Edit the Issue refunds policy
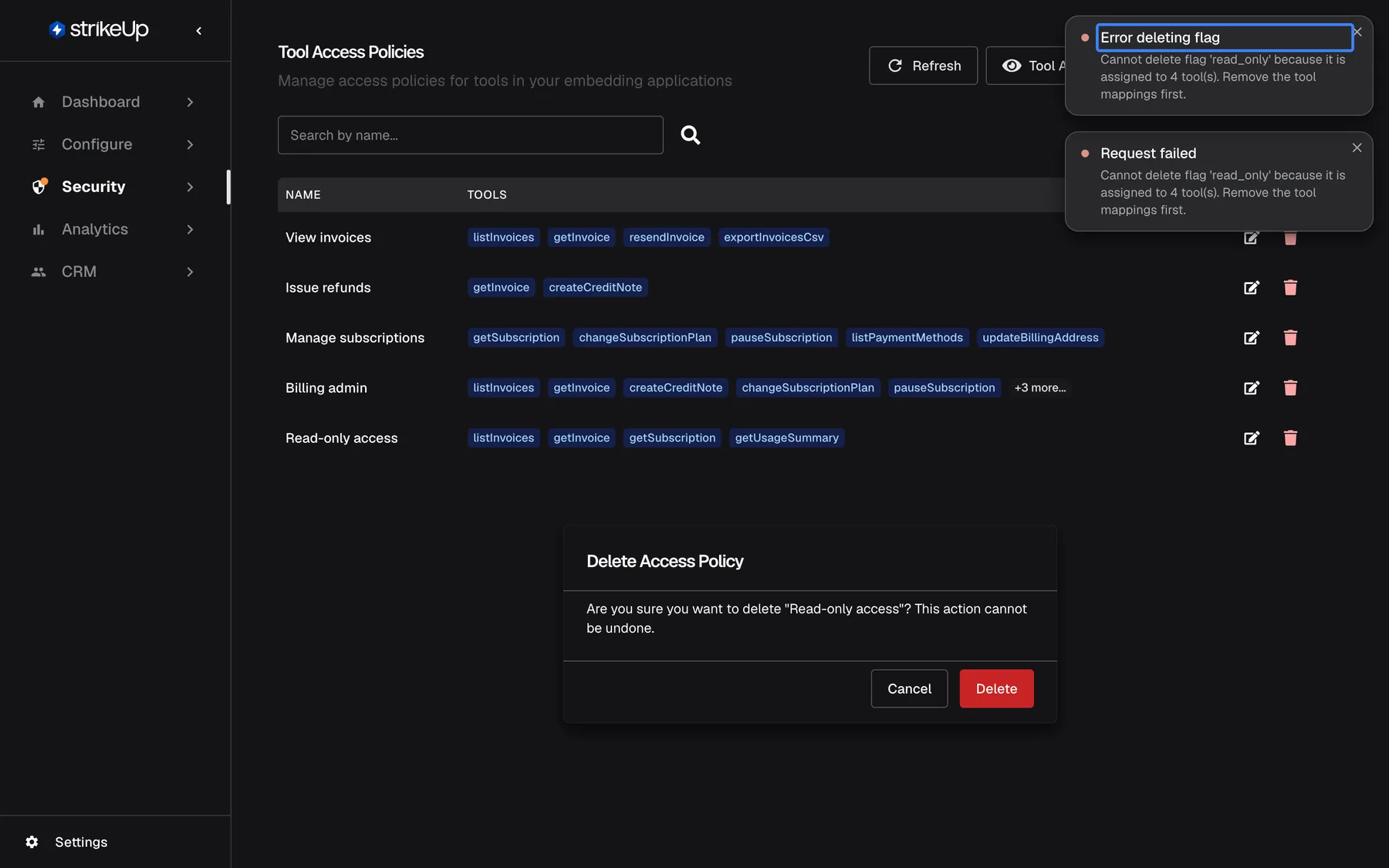Viewport: 1389px width, 868px height. (1252, 288)
